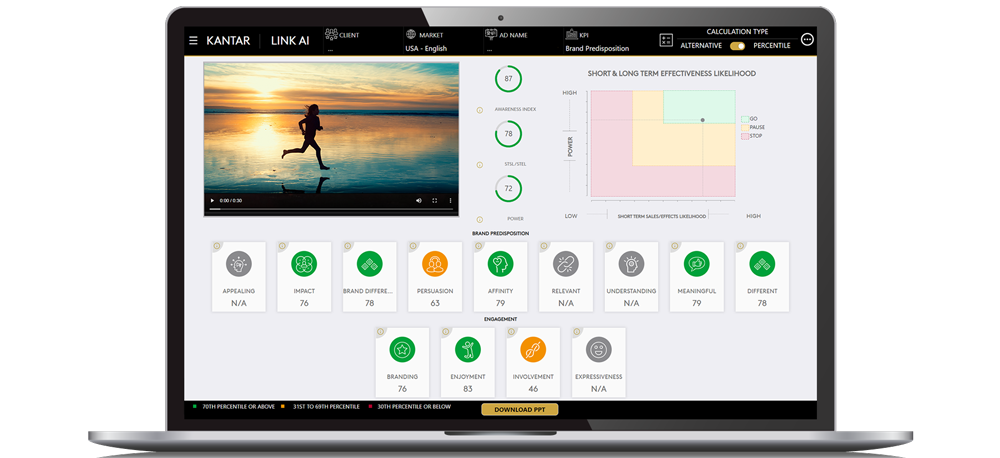Open info corner icon on Persuasion card
The height and width of the screenshot is (458, 1000).
click(413, 246)
